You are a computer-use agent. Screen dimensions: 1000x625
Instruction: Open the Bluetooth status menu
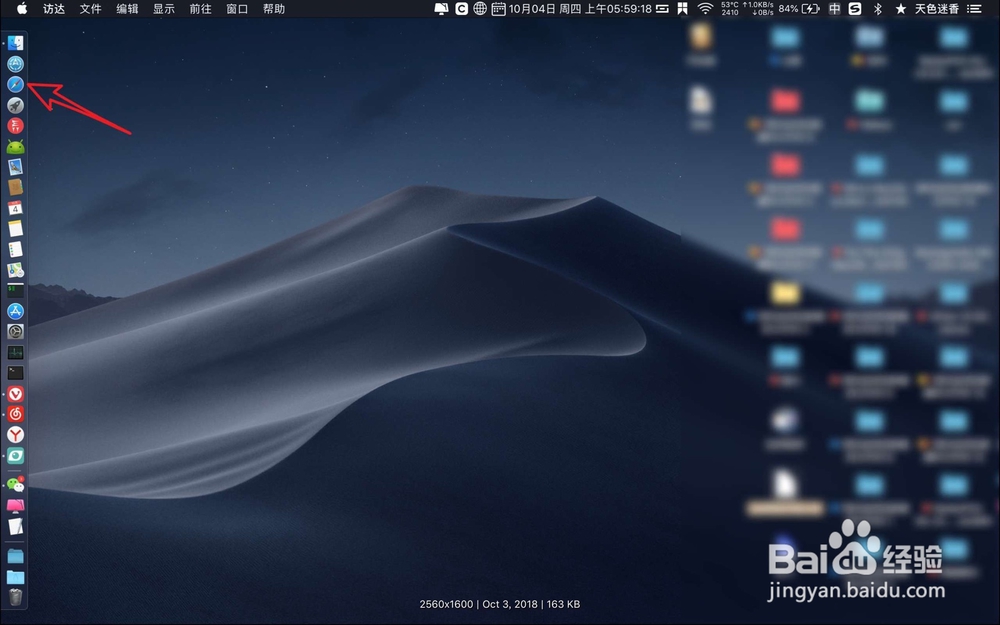click(x=878, y=8)
